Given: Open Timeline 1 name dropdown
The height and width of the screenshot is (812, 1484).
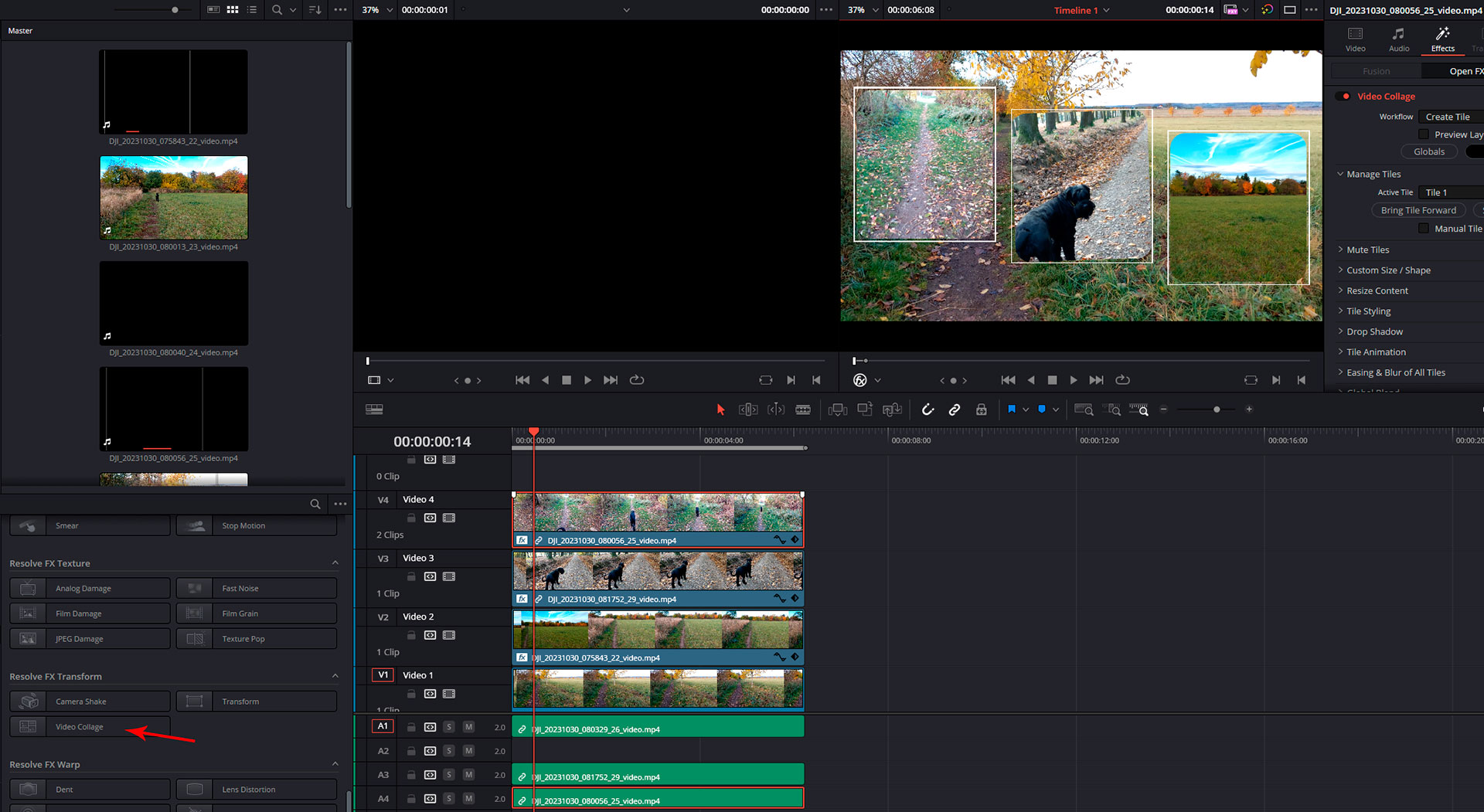Looking at the screenshot, I should [x=1106, y=10].
